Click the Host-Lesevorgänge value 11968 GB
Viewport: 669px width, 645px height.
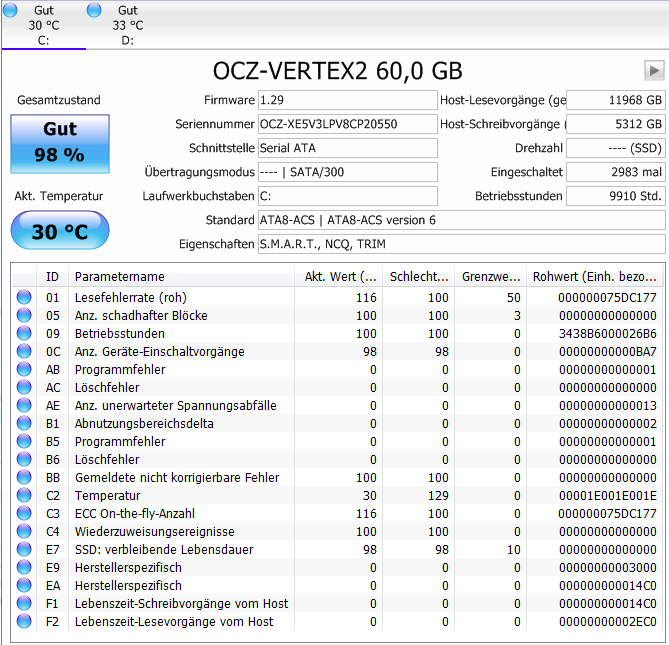click(616, 100)
